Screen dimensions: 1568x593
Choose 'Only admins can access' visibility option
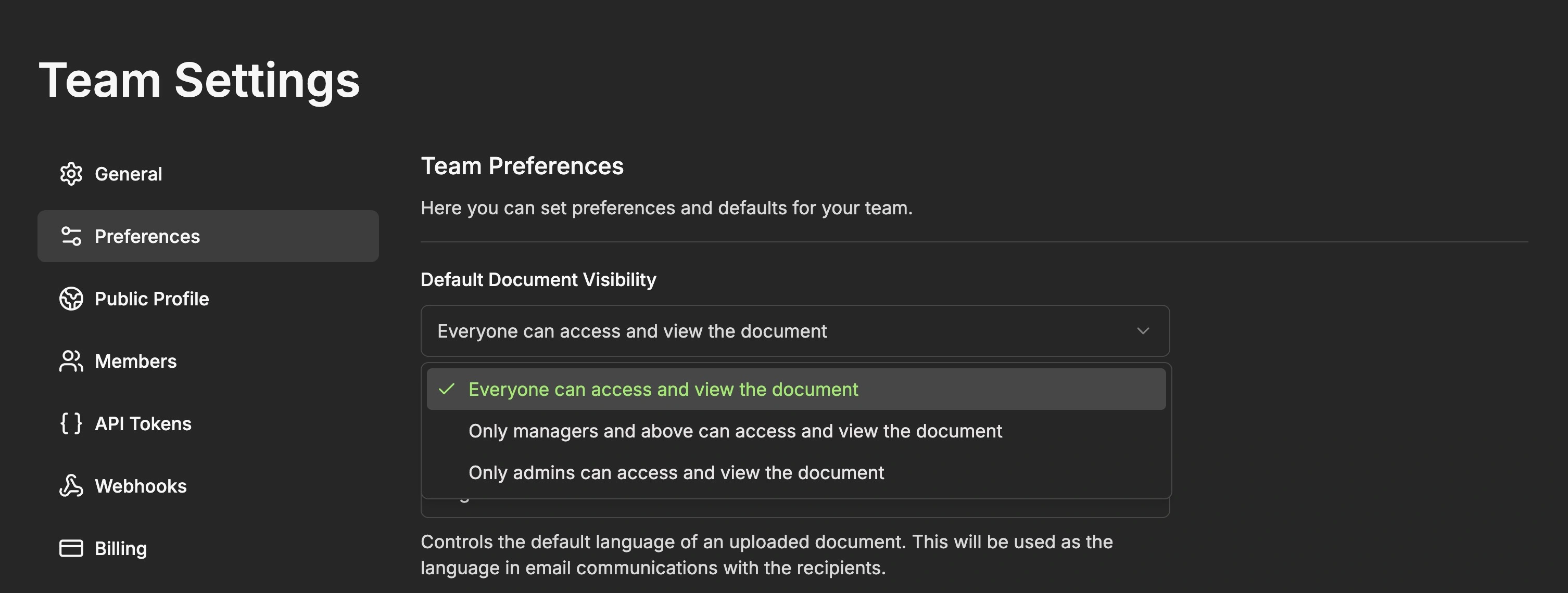pyautogui.click(x=676, y=472)
